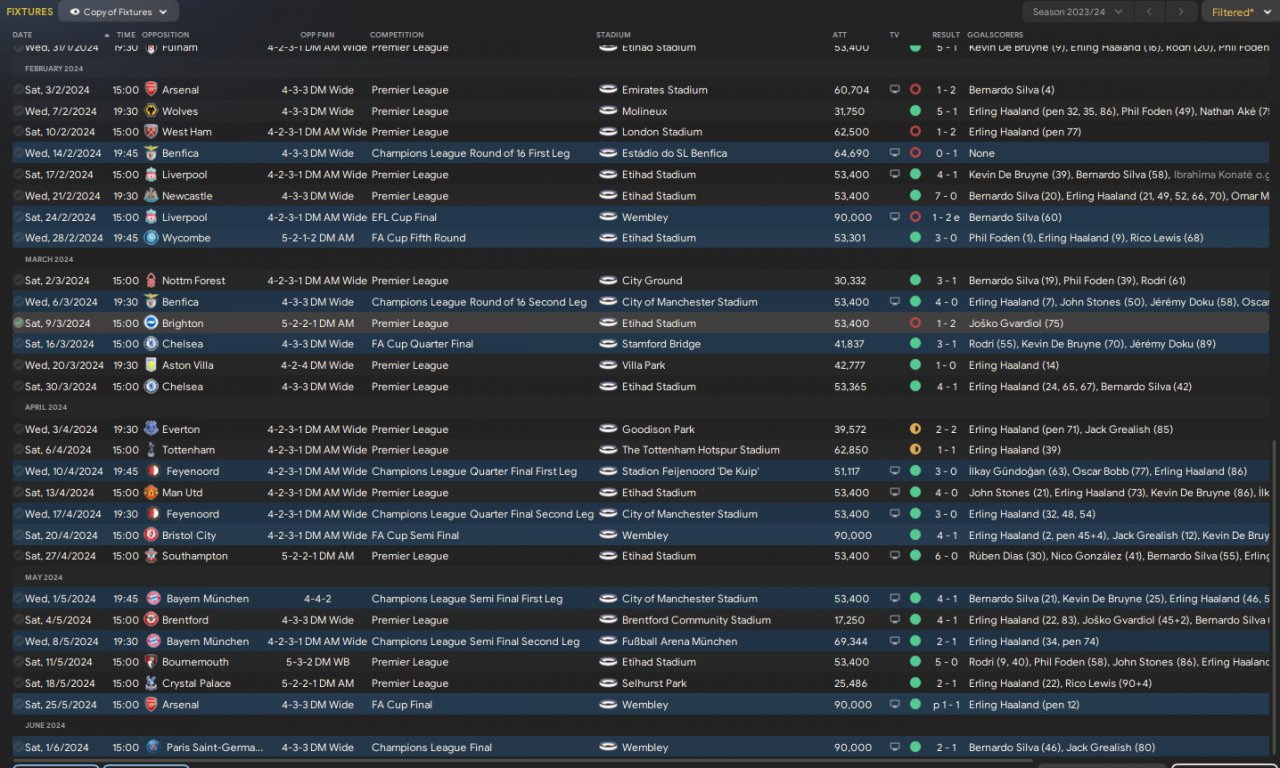Click the Wycombe club badge
This screenshot has width=1280, height=768.
[x=151, y=238]
